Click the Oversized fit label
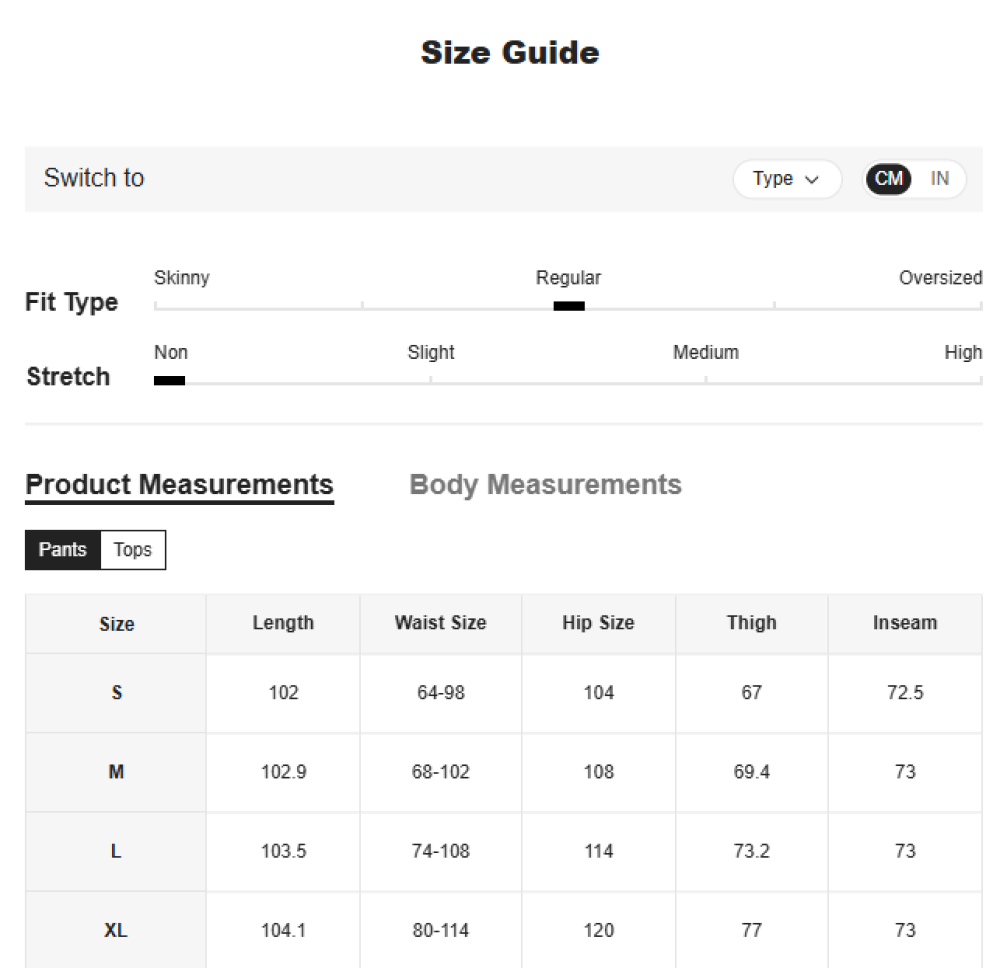 [x=940, y=278]
